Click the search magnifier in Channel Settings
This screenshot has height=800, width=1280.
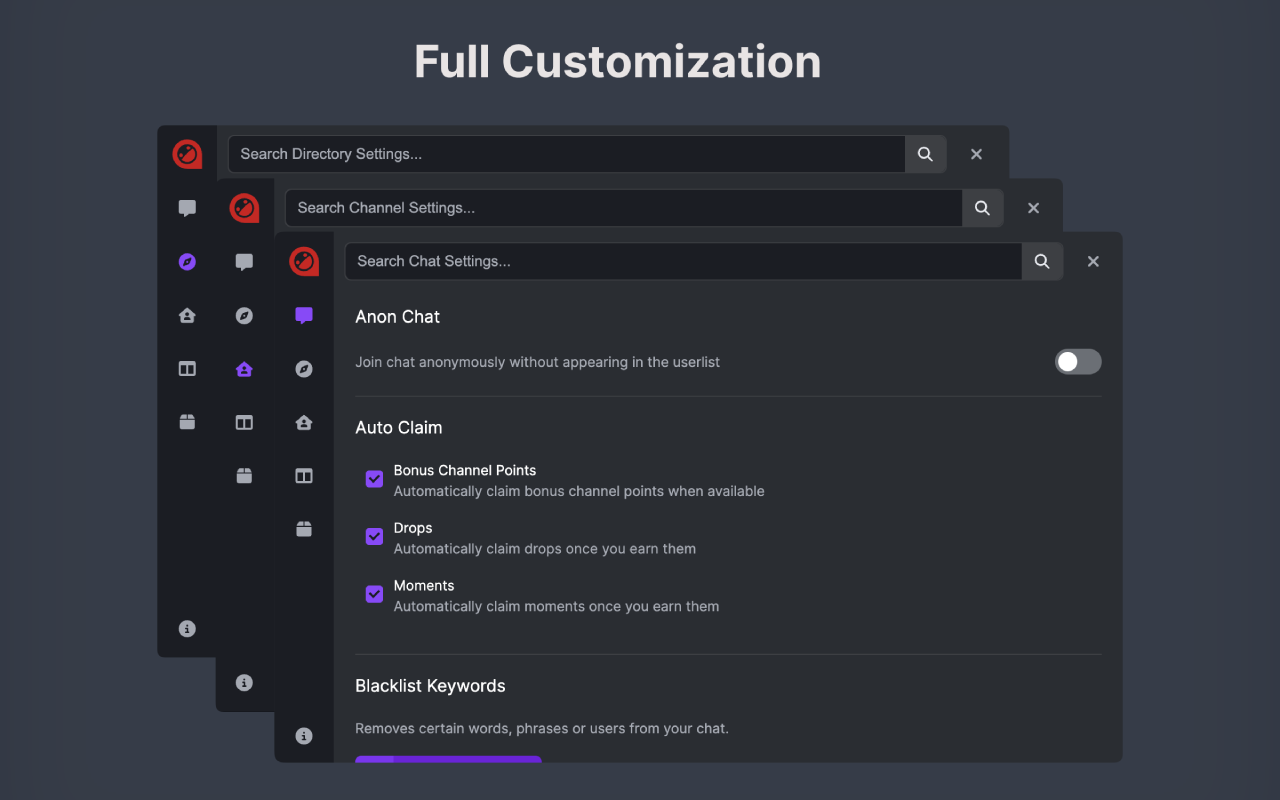[982, 208]
